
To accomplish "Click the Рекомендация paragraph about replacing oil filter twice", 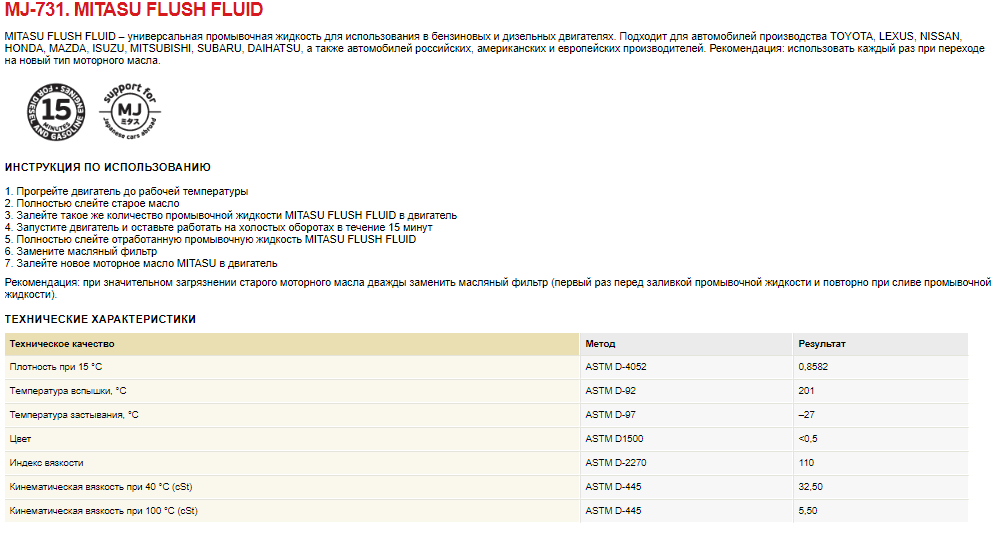I will (498, 289).
